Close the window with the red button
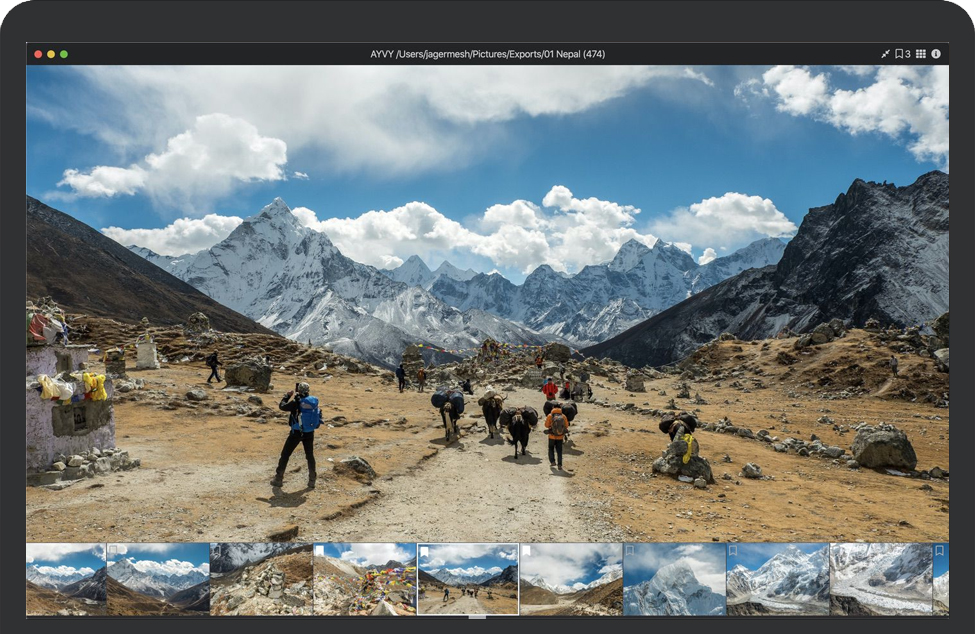The height and width of the screenshot is (634, 975). [x=38, y=54]
